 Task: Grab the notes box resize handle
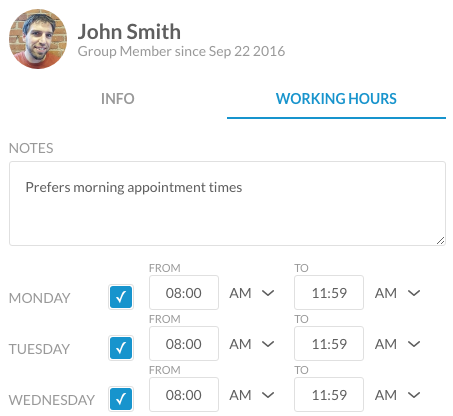click(441, 240)
